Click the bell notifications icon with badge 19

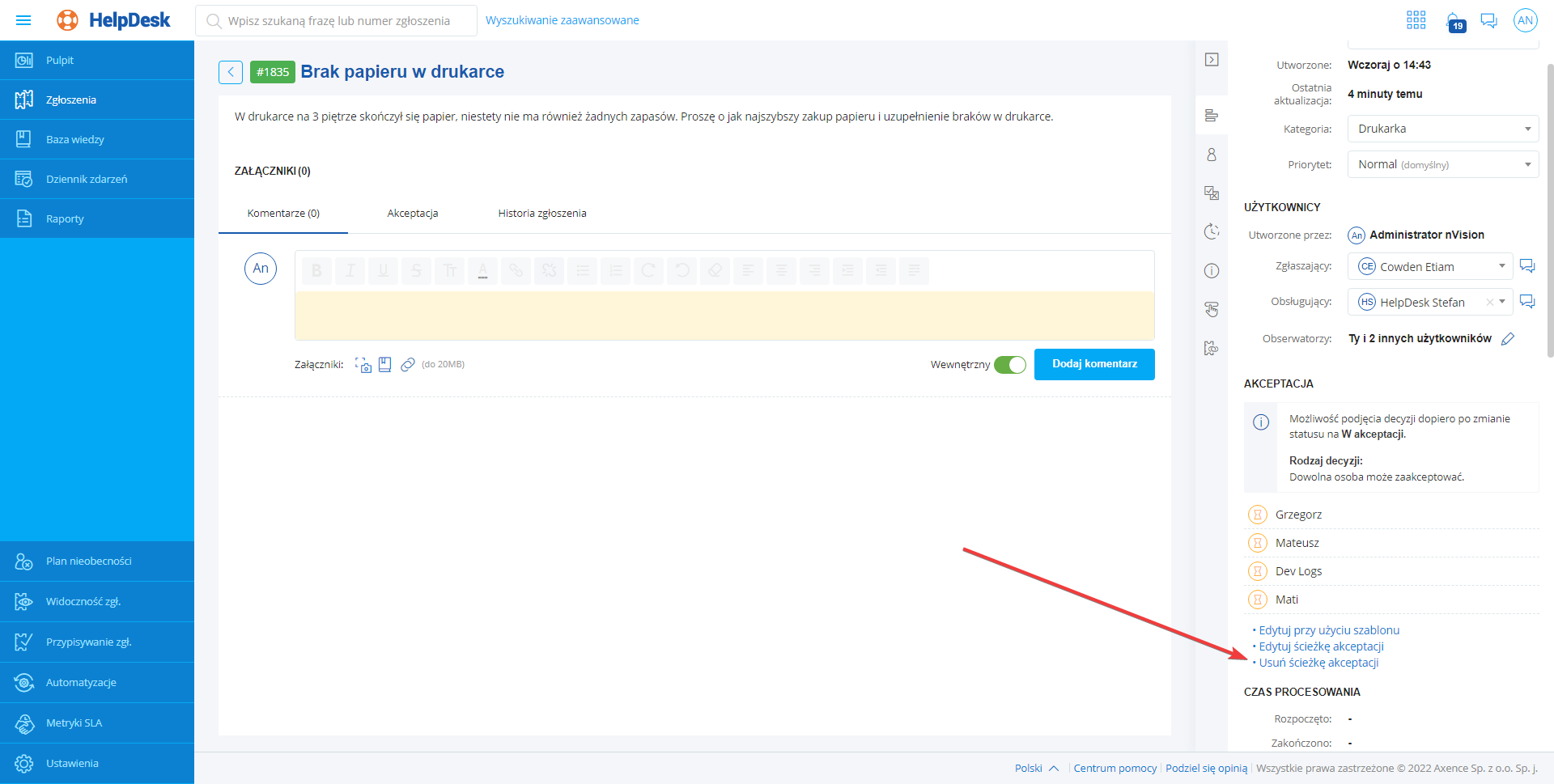coord(1454,21)
